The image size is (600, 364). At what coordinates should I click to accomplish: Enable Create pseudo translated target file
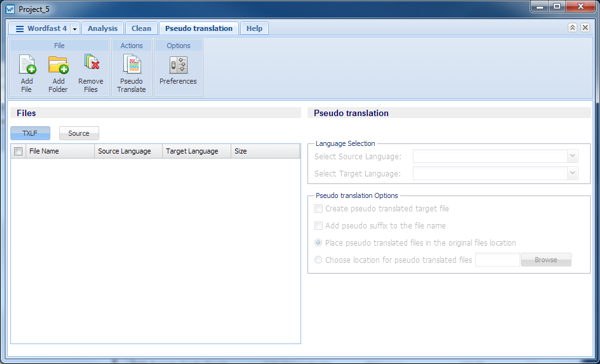coord(318,209)
